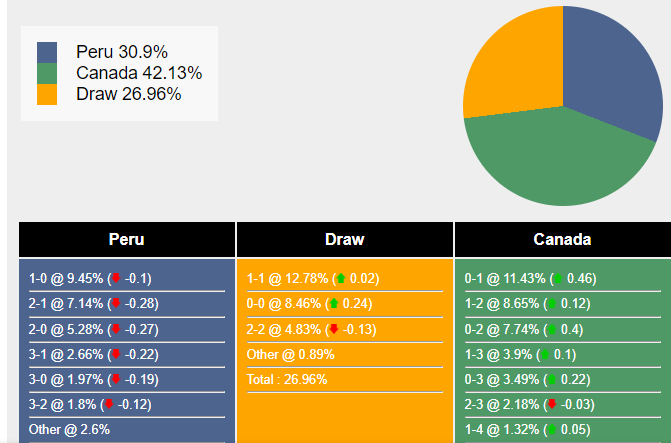
Task: Click the red down arrow beside 2-2 @ 4.83%
Action: (x=333, y=329)
